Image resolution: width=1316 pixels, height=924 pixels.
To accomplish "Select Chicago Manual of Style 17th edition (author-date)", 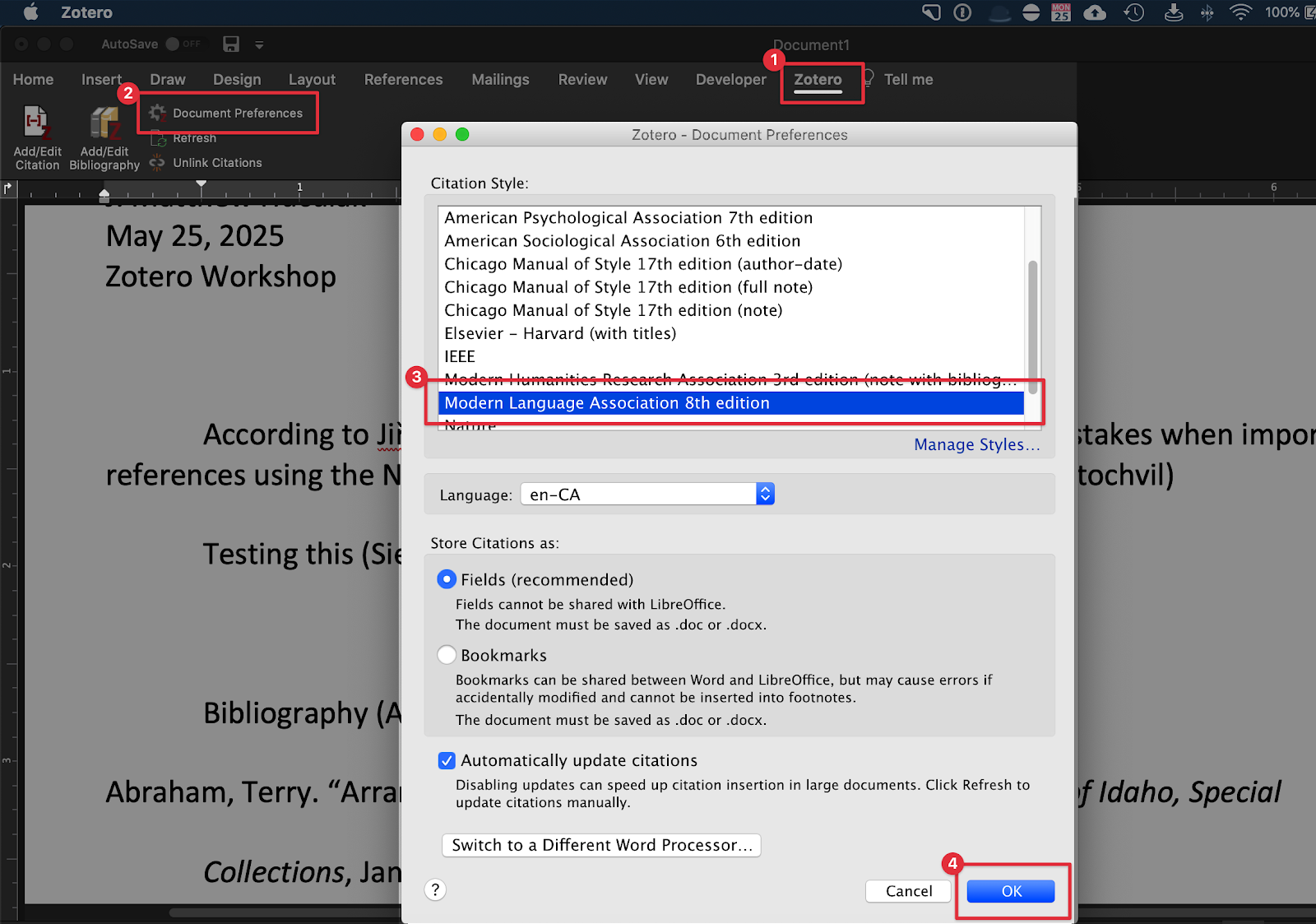I will click(731, 263).
